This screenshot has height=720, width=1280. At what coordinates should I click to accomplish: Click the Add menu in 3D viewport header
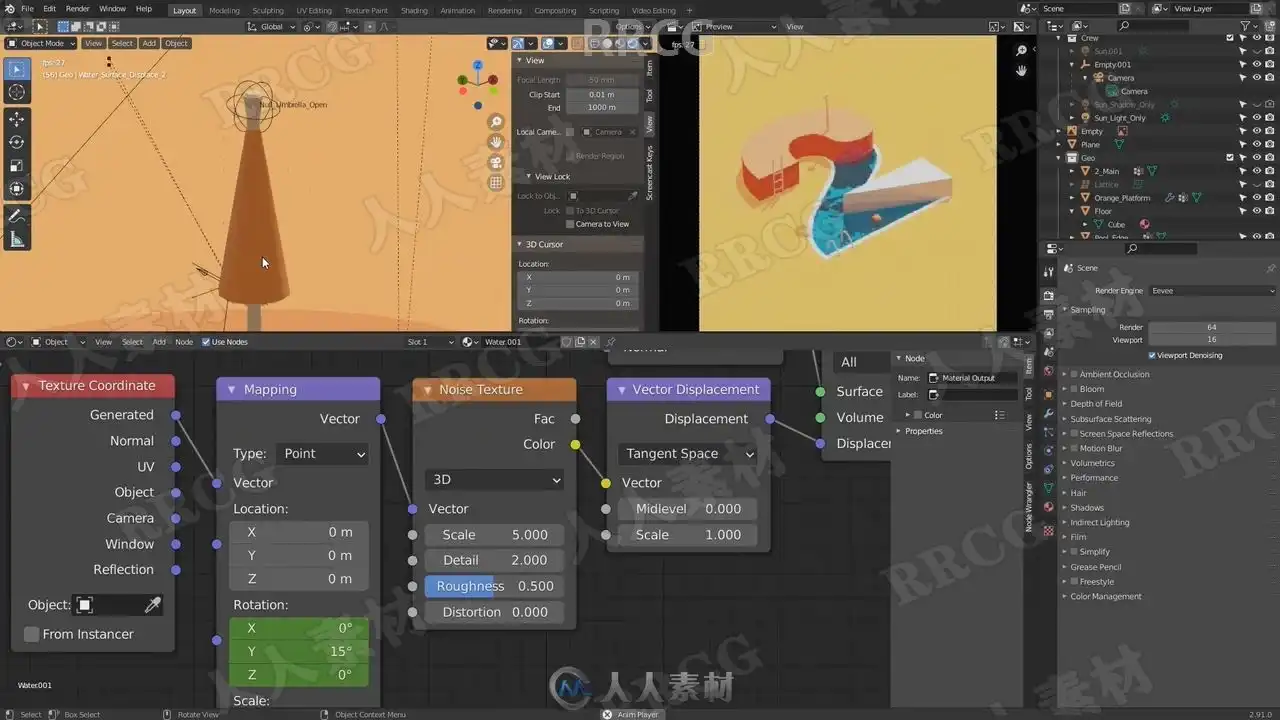[x=149, y=44]
